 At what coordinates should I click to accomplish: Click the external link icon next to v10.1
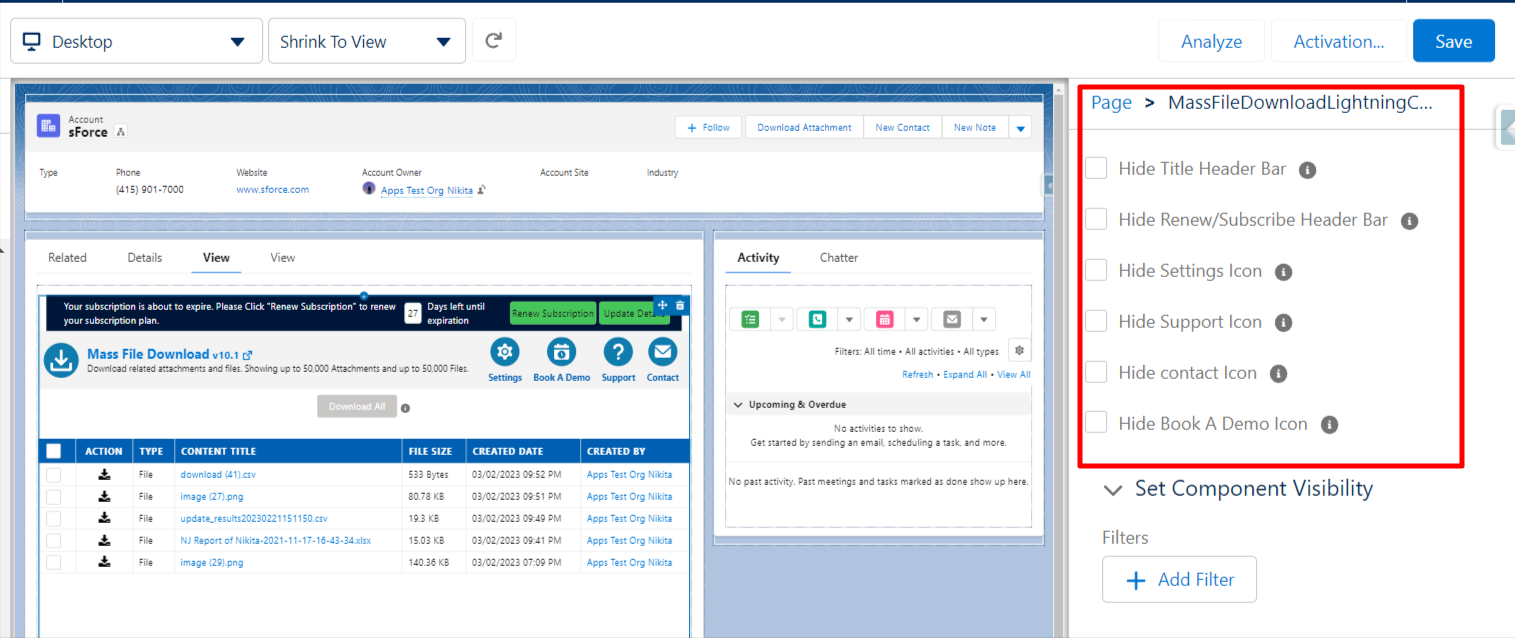coord(248,355)
